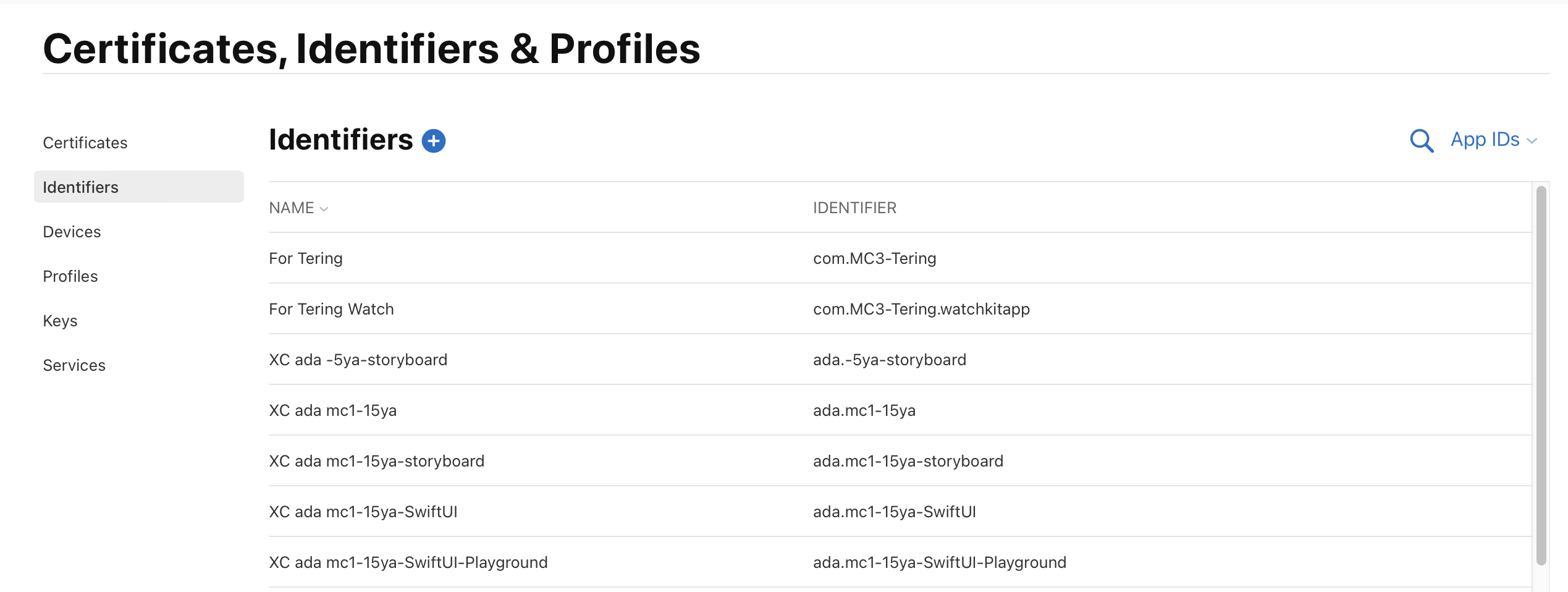Open Services in the sidebar

(x=74, y=365)
